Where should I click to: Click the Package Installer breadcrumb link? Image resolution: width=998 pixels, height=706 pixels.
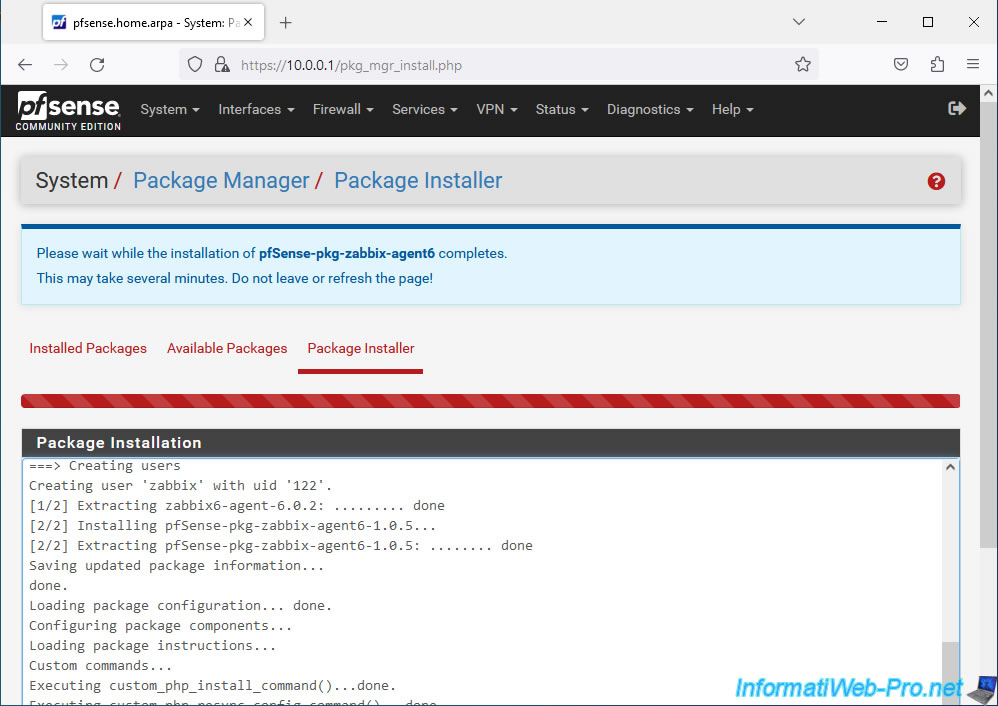pos(418,181)
